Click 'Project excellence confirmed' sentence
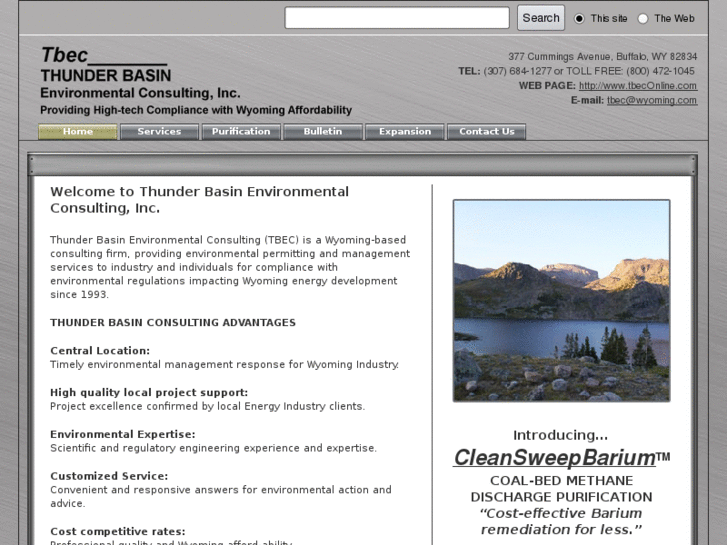Image resolution: width=727 pixels, height=545 pixels. click(207, 406)
